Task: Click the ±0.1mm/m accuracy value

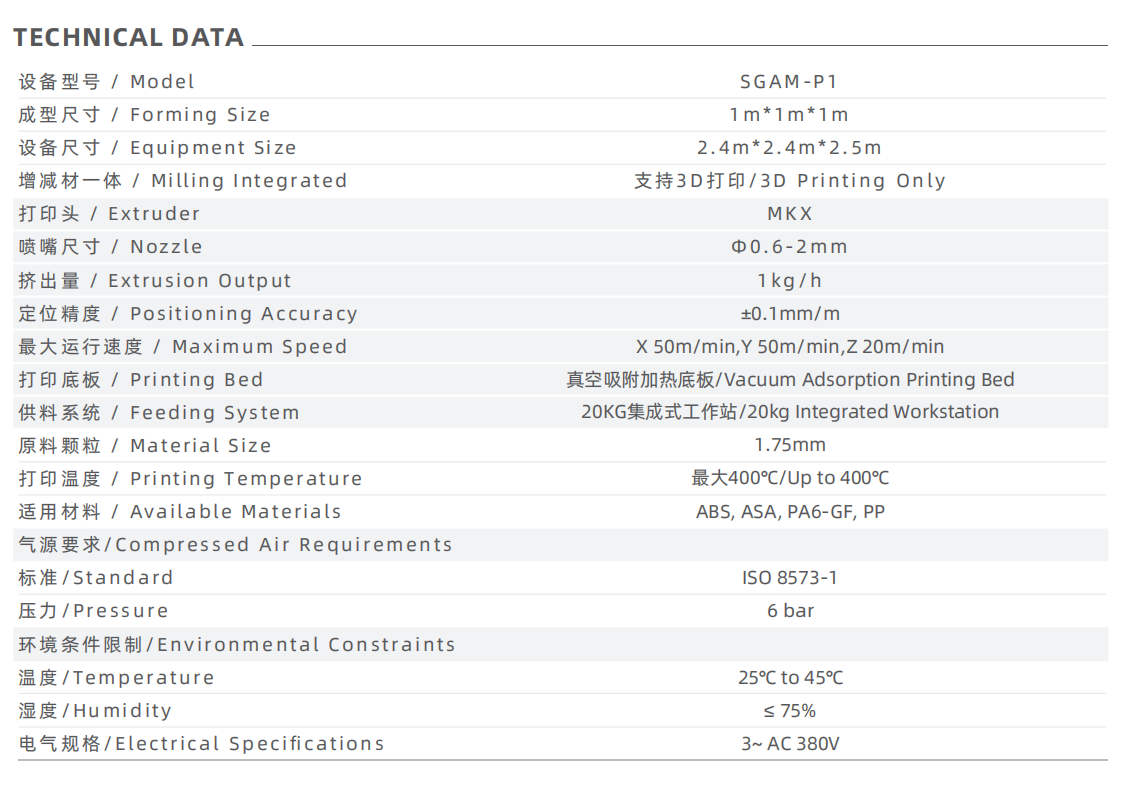Action: tap(789, 314)
